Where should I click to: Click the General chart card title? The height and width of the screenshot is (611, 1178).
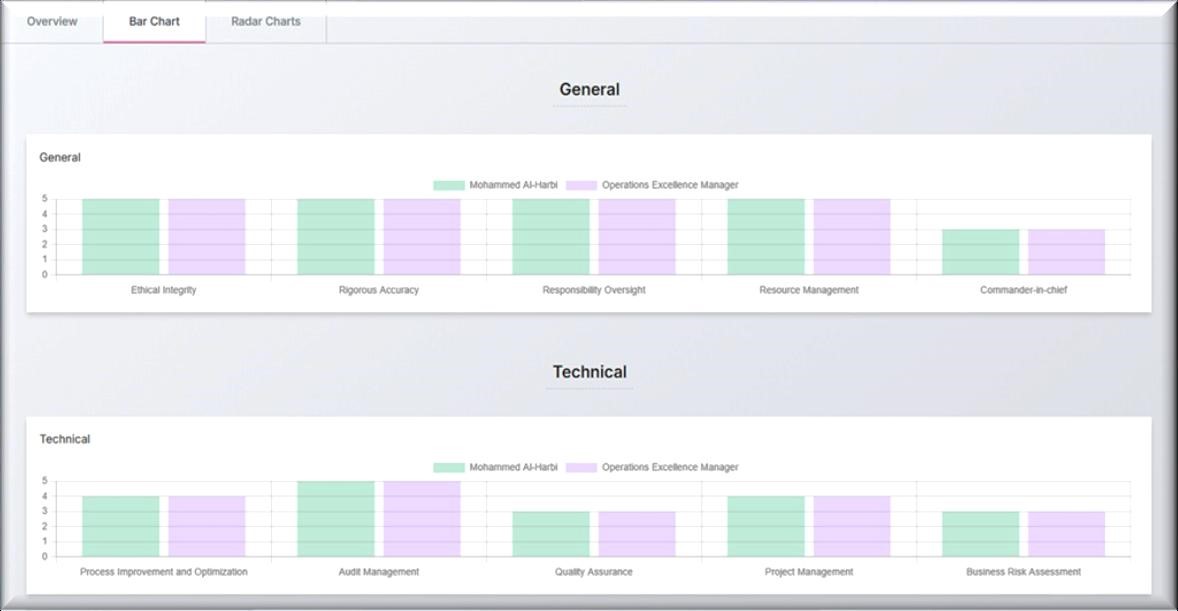point(60,157)
